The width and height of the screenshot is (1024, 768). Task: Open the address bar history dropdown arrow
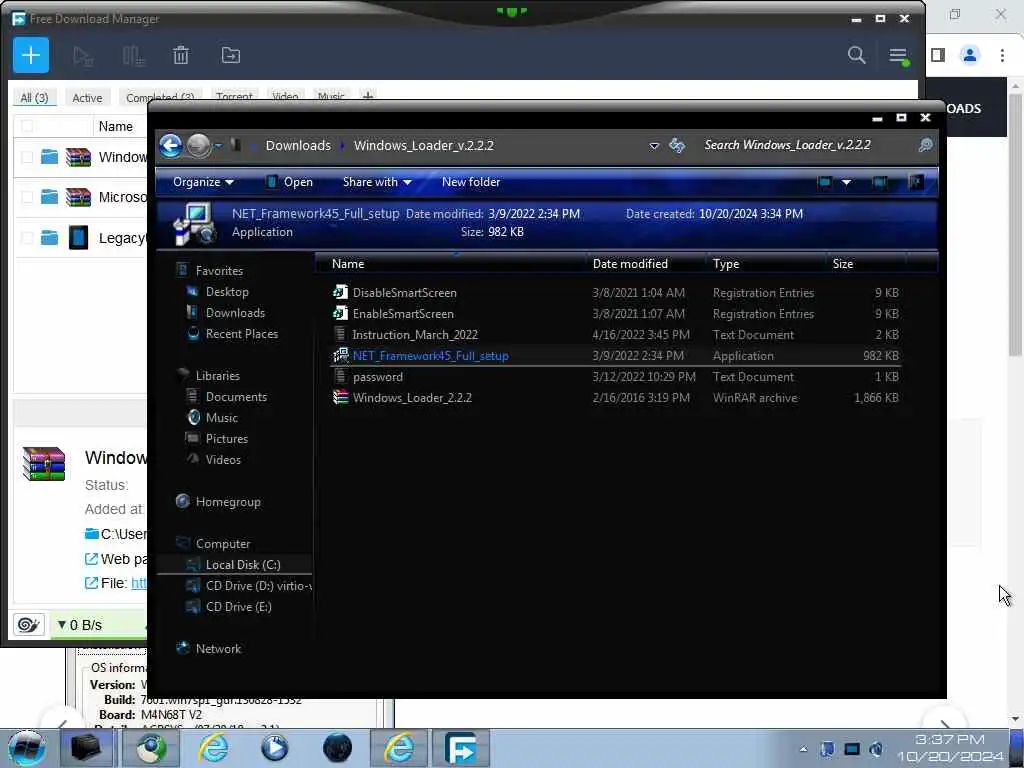coord(654,146)
